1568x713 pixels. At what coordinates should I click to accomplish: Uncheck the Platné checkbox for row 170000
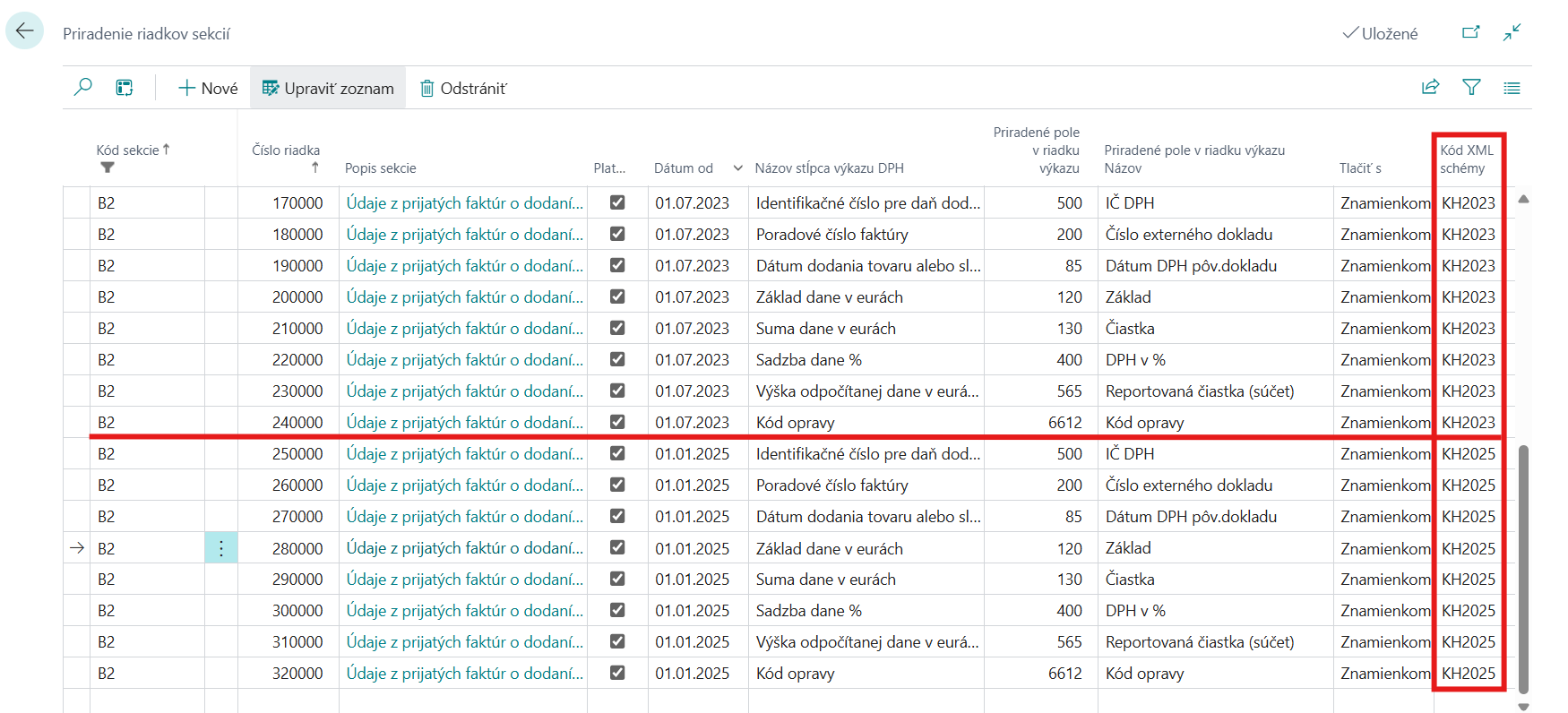(617, 202)
